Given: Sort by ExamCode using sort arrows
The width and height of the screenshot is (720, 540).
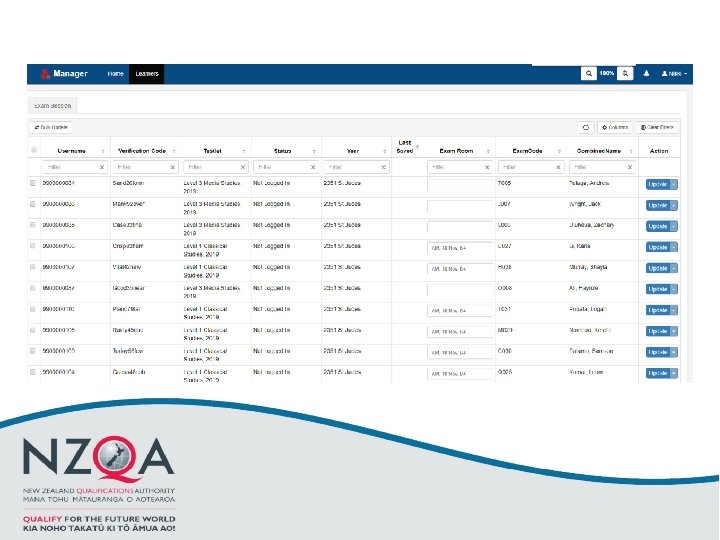Looking at the screenshot, I should click(559, 152).
